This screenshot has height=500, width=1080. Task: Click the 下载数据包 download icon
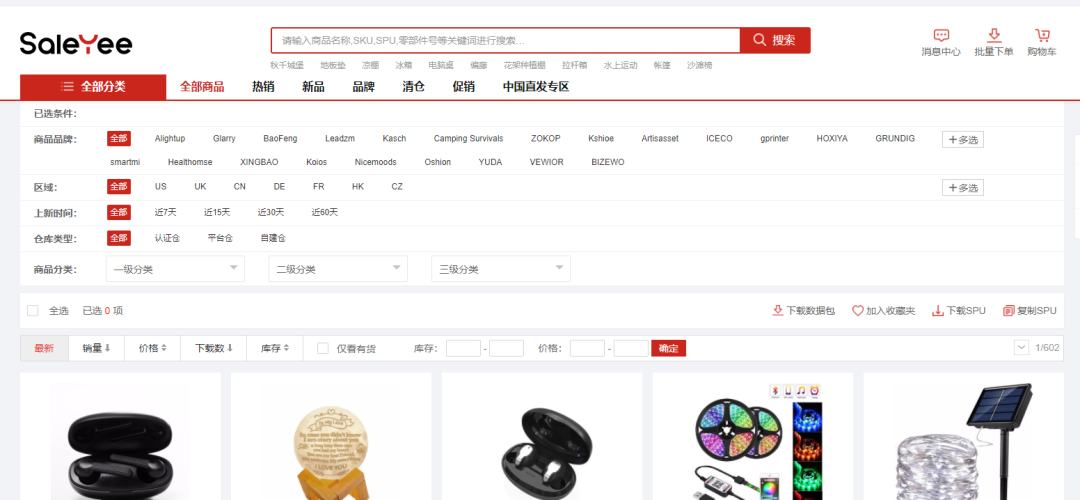point(778,311)
